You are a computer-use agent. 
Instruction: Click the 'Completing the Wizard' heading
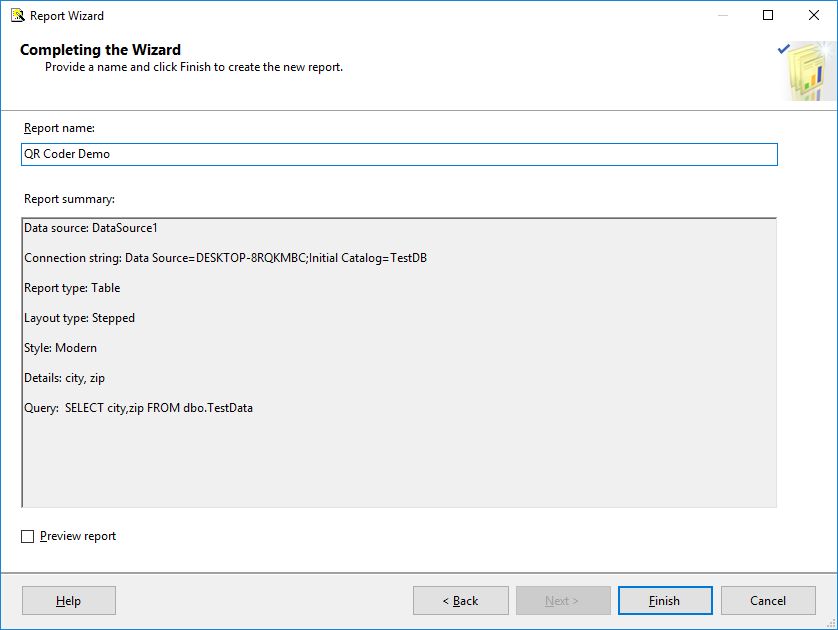pos(100,50)
